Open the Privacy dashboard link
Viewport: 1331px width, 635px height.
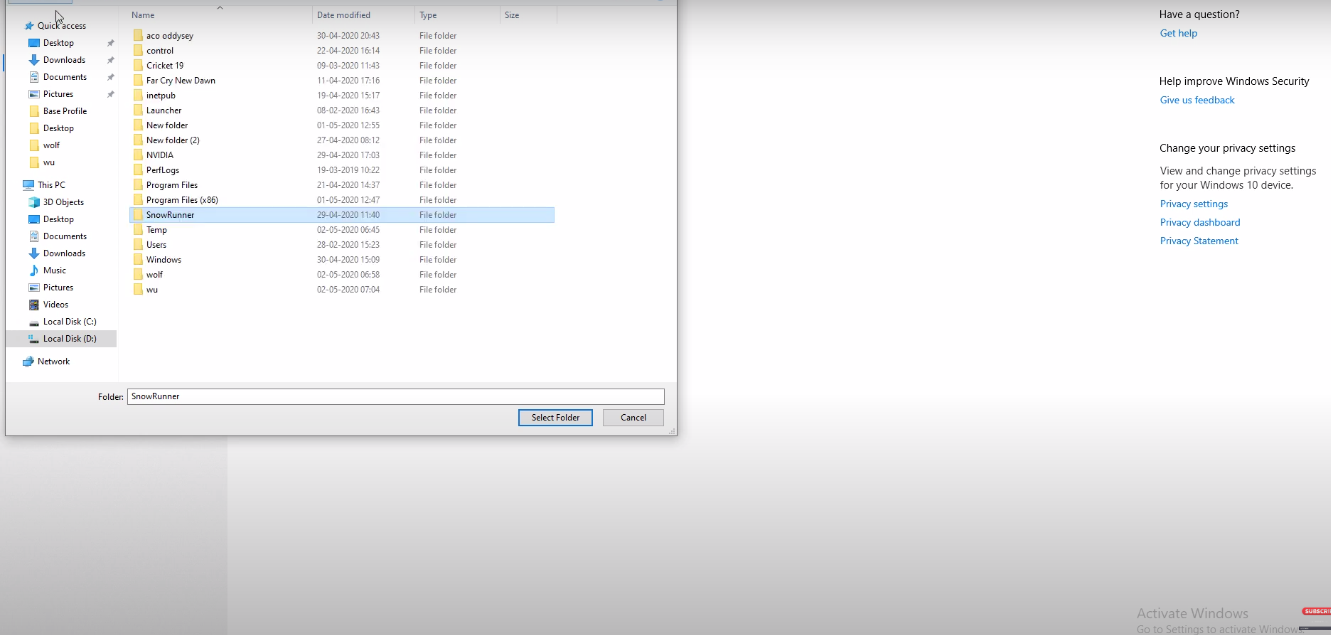[1199, 222]
